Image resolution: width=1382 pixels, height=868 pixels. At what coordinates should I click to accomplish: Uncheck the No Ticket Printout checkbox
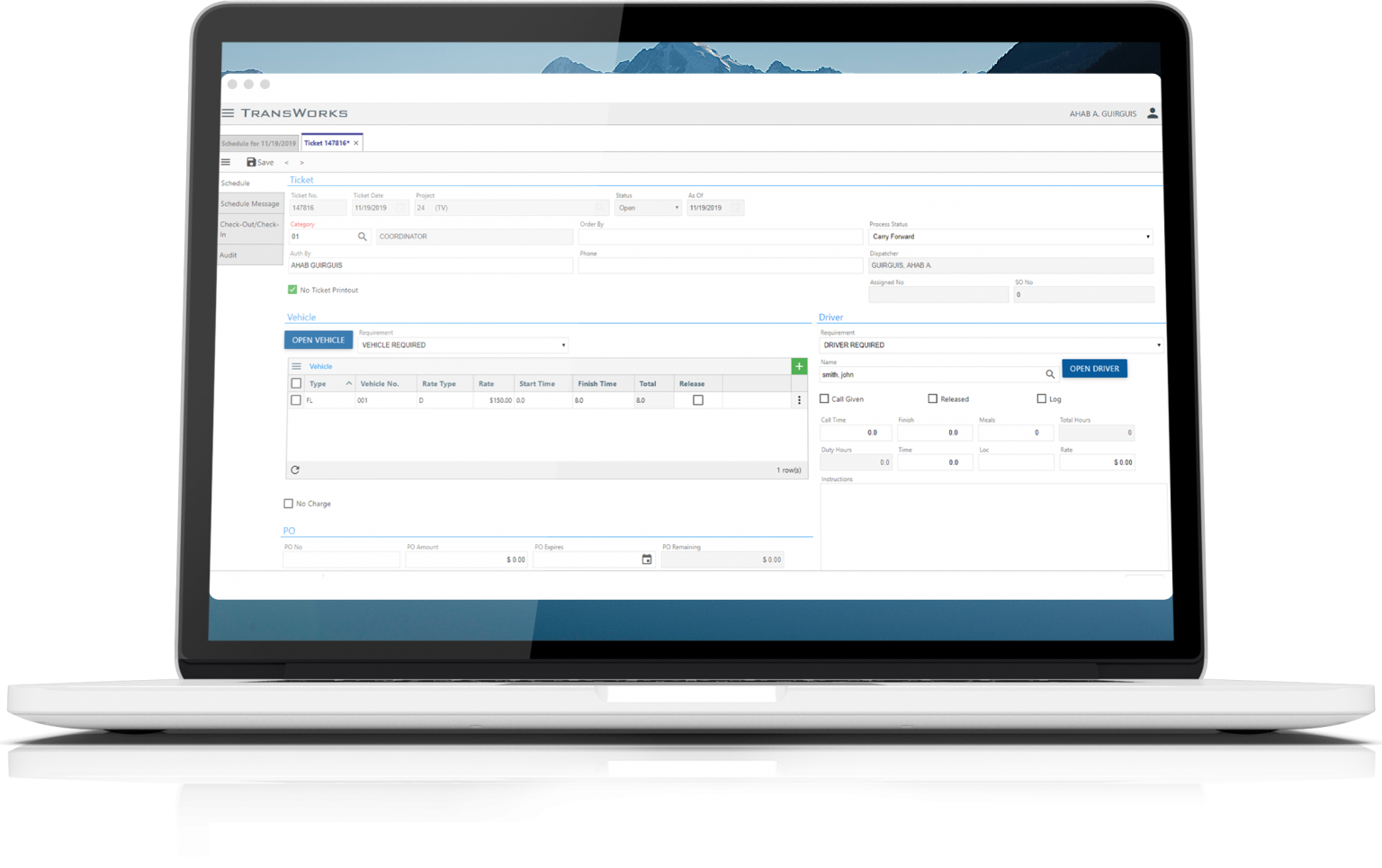(292, 290)
